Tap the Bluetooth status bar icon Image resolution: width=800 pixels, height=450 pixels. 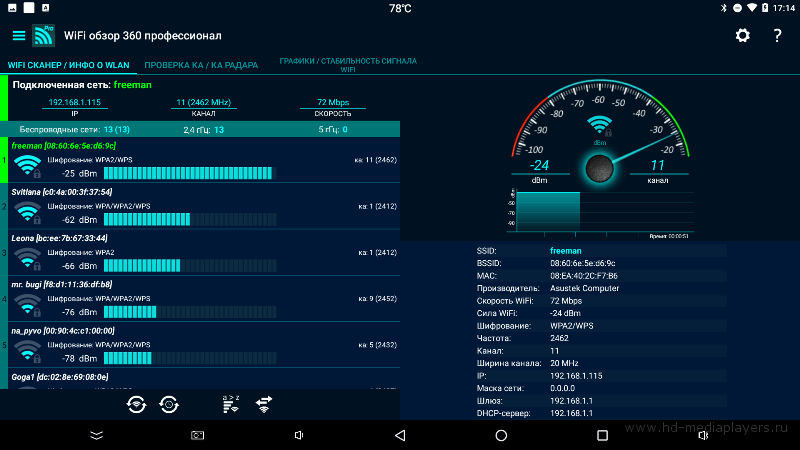[723, 8]
